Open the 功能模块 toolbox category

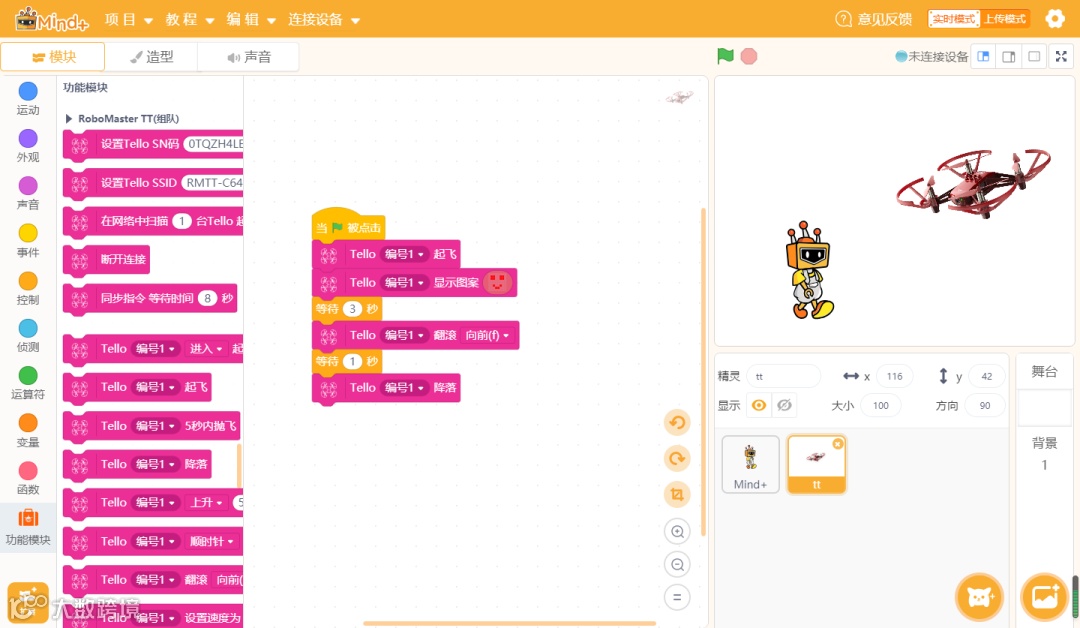pos(28,526)
